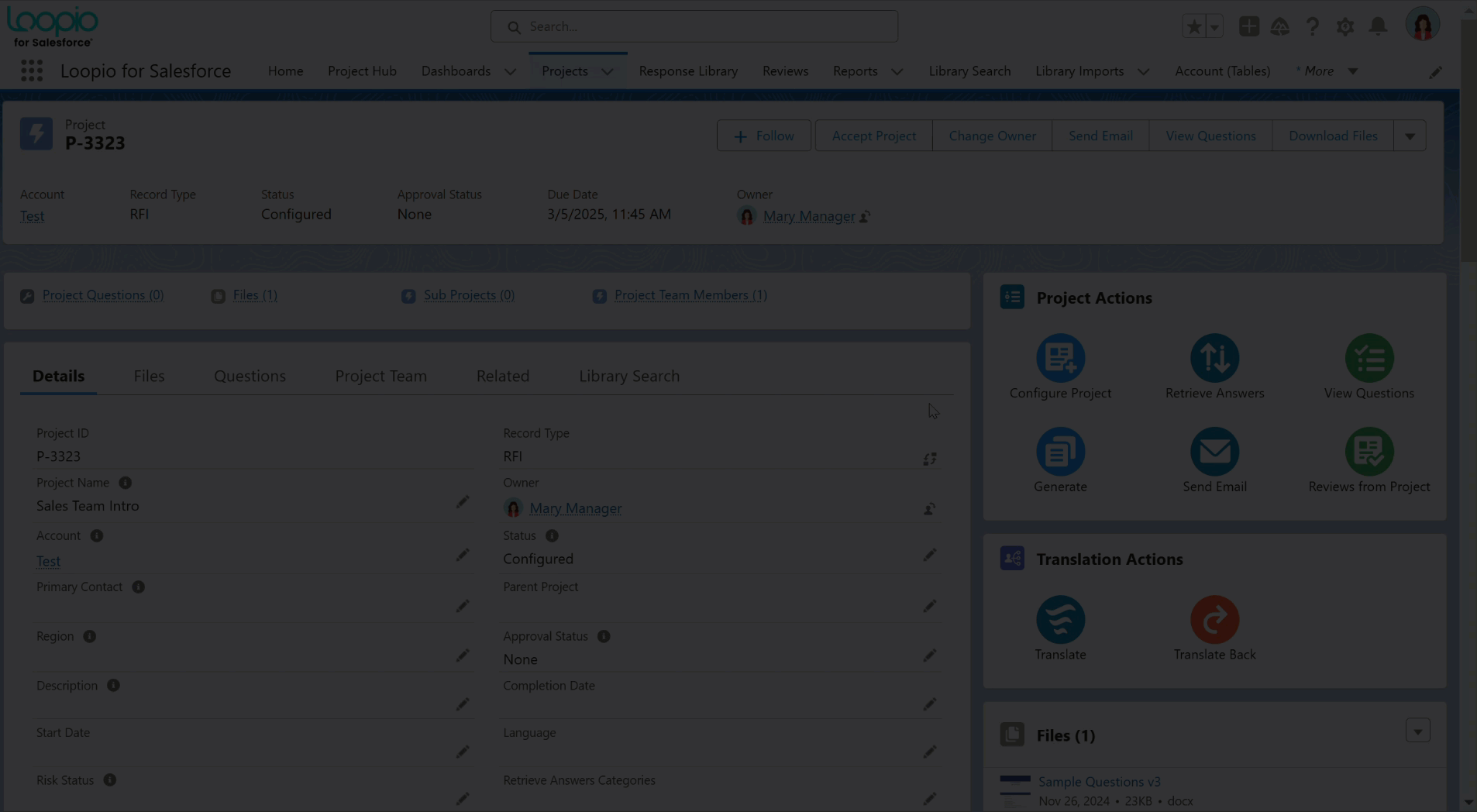Open Project Team Members (1) link
The height and width of the screenshot is (812, 1477).
coord(690,295)
